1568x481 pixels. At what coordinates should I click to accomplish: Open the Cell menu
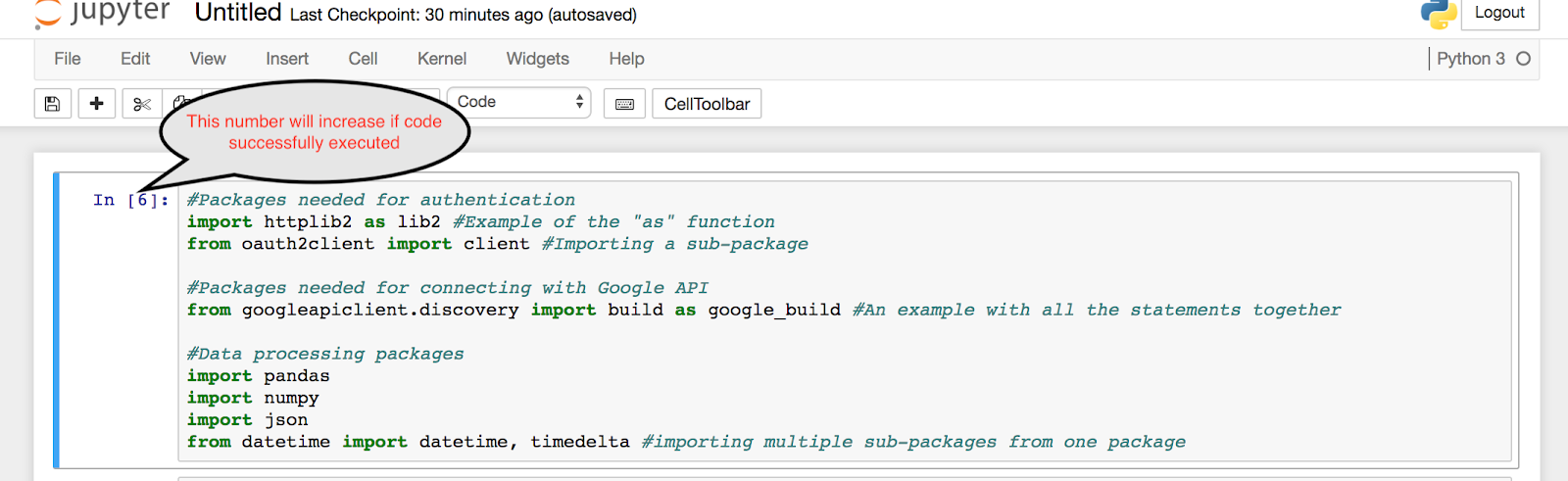tap(363, 59)
